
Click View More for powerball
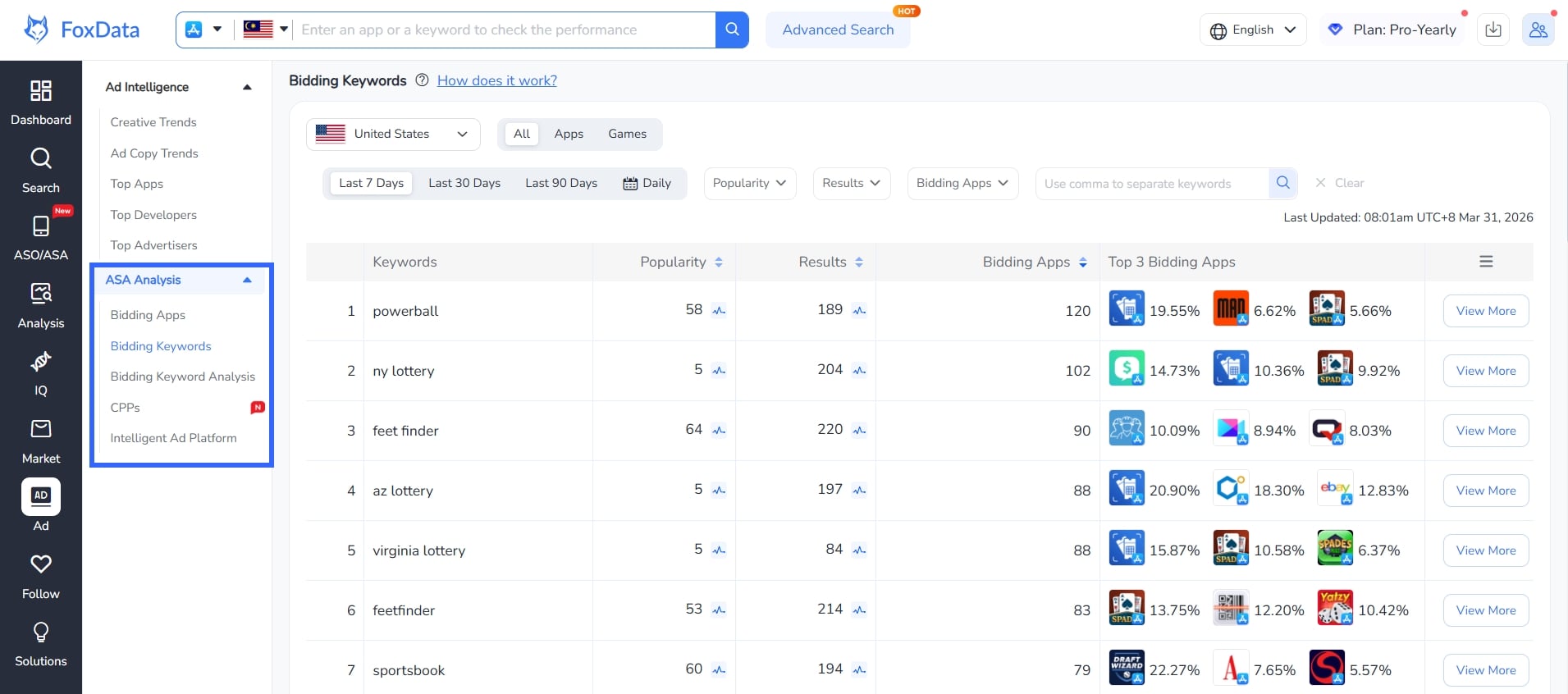click(1486, 311)
